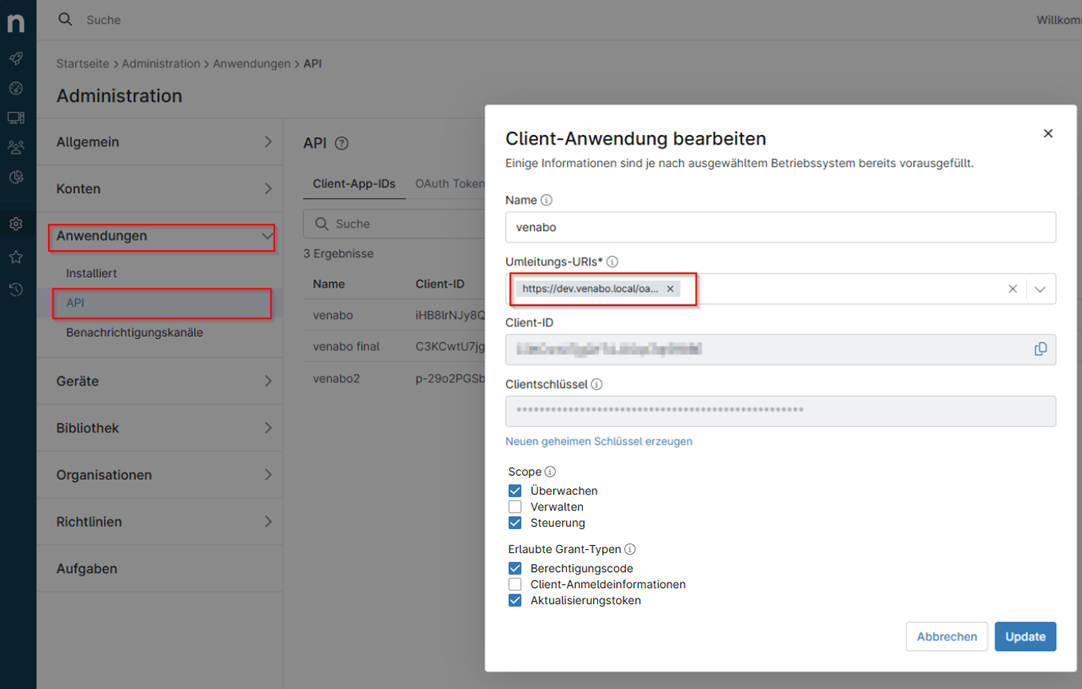Click Neuen geheimen Schlüssel erzeugen link
1082x689 pixels.
(598, 441)
